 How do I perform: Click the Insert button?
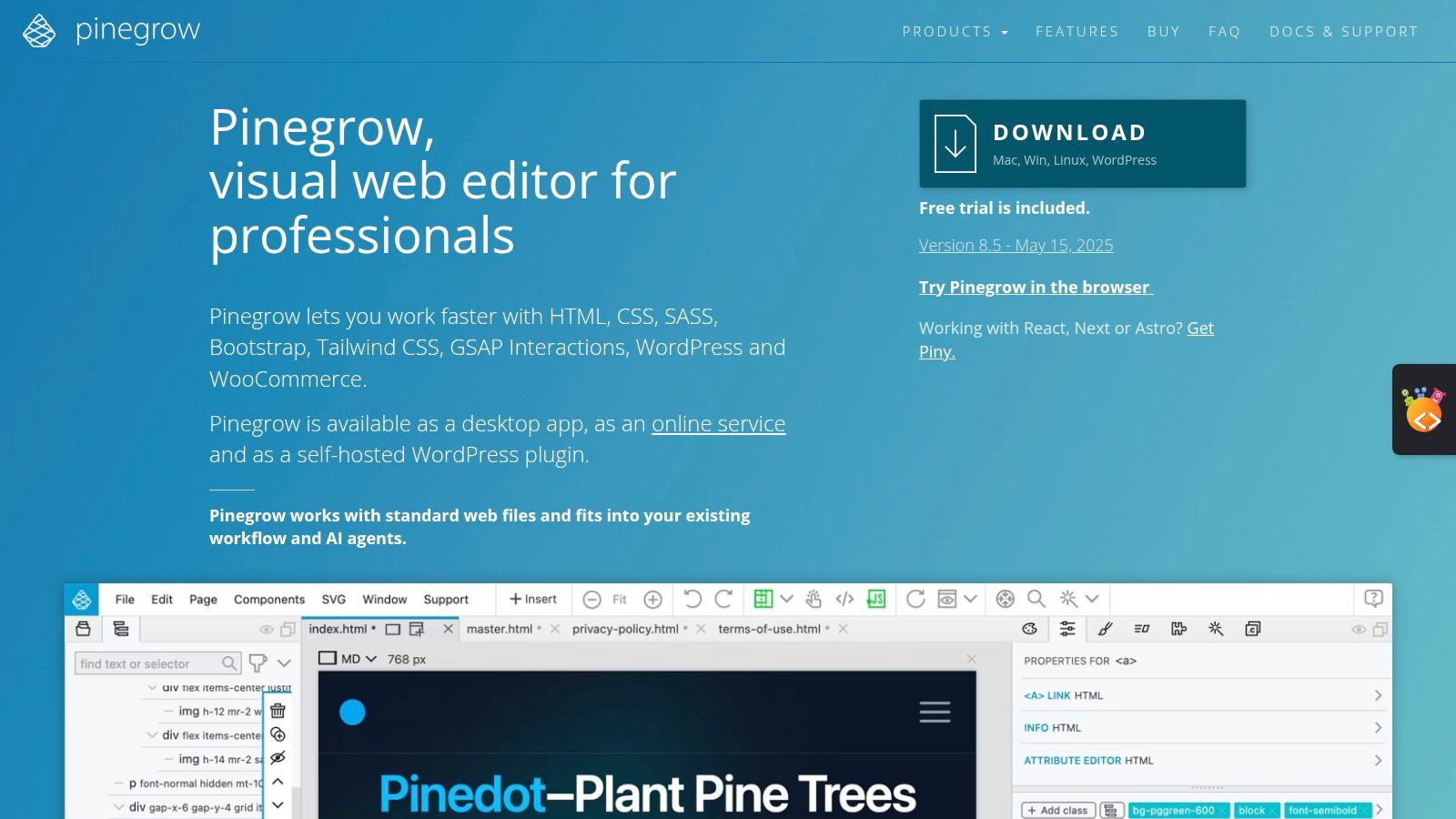533,599
